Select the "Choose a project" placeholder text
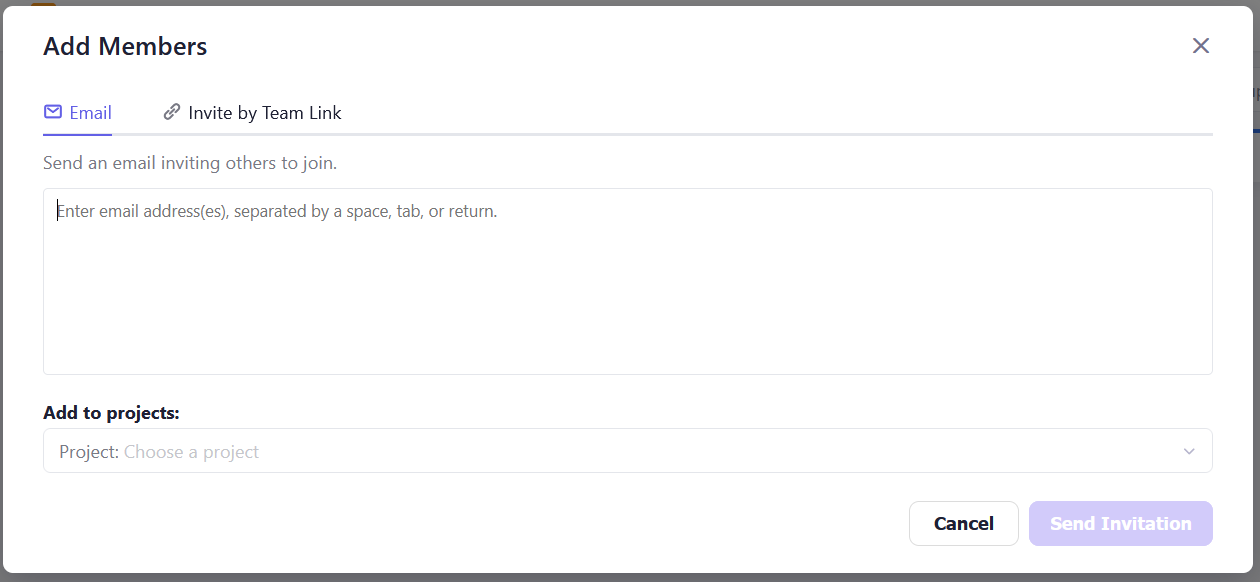Viewport: 1260px width, 582px height. (x=191, y=452)
